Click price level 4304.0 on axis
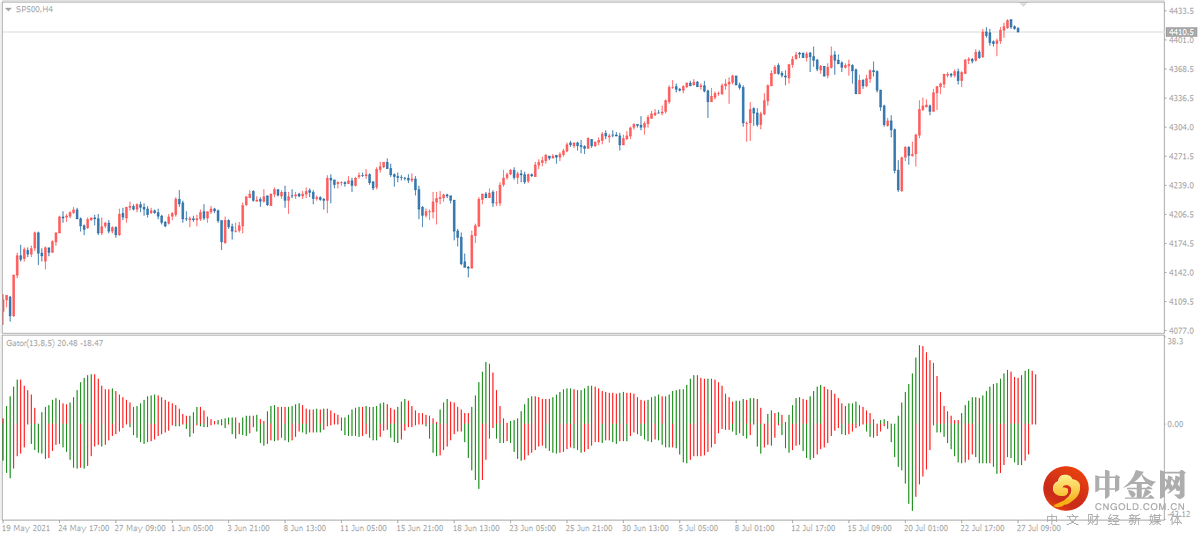The height and width of the screenshot is (538, 1200). click(1180, 127)
